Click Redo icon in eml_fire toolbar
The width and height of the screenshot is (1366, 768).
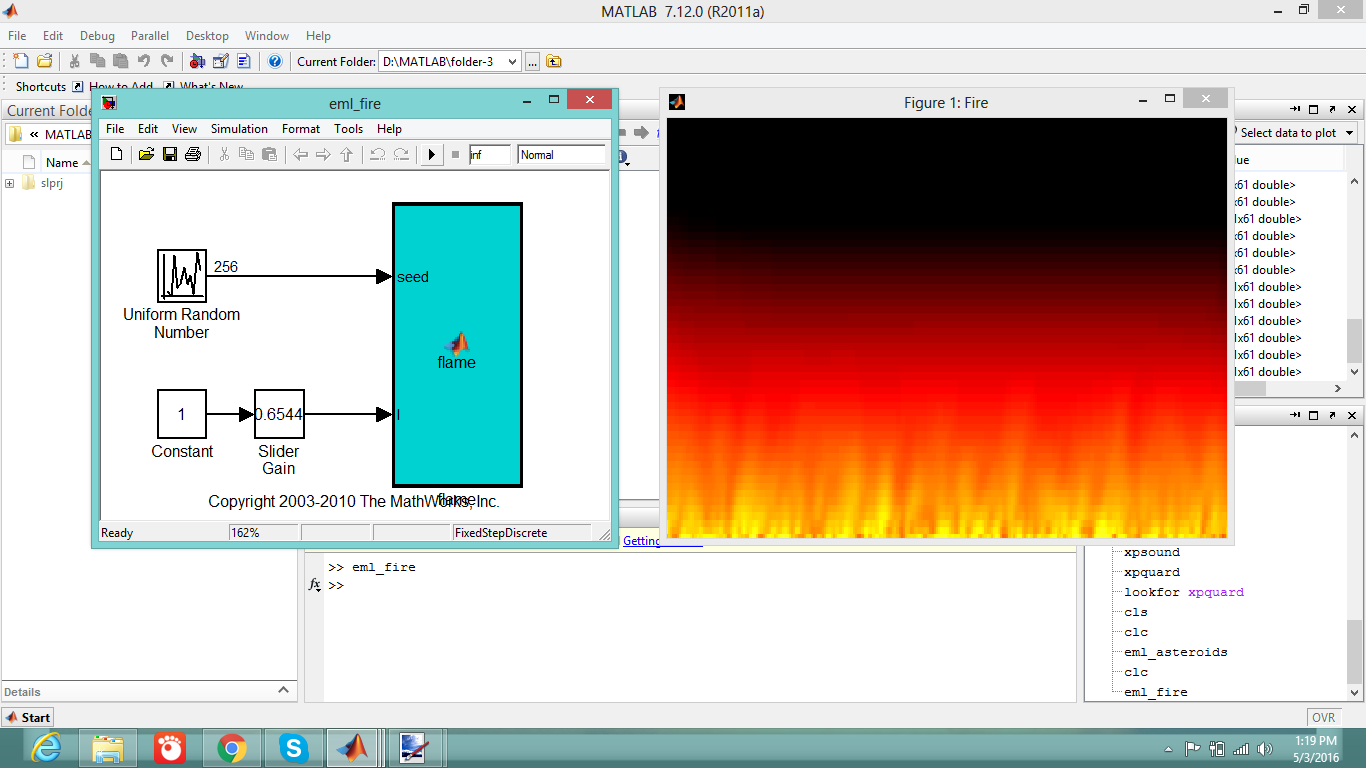(x=401, y=154)
